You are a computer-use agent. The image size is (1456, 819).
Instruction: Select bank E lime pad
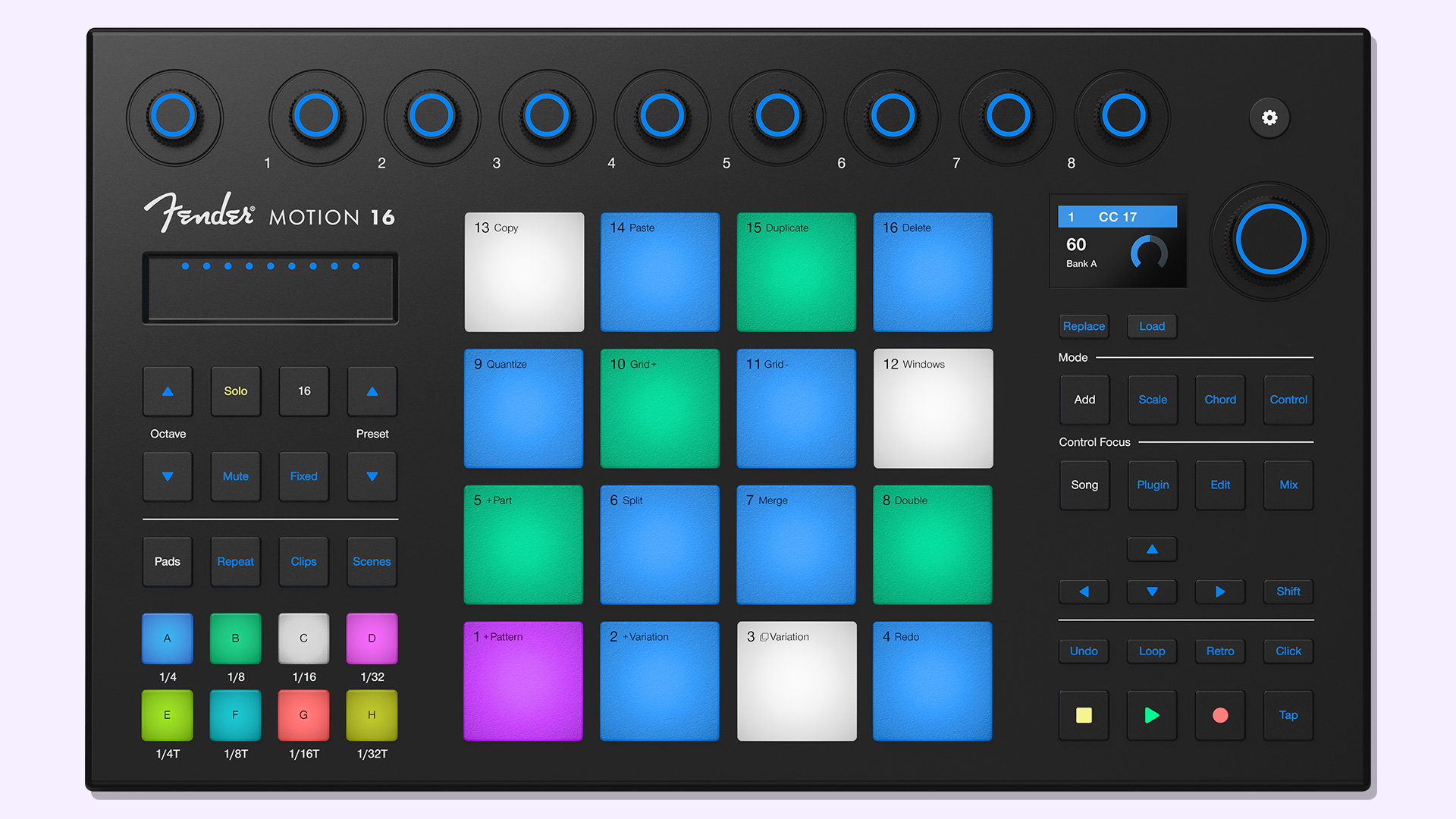[x=168, y=715]
